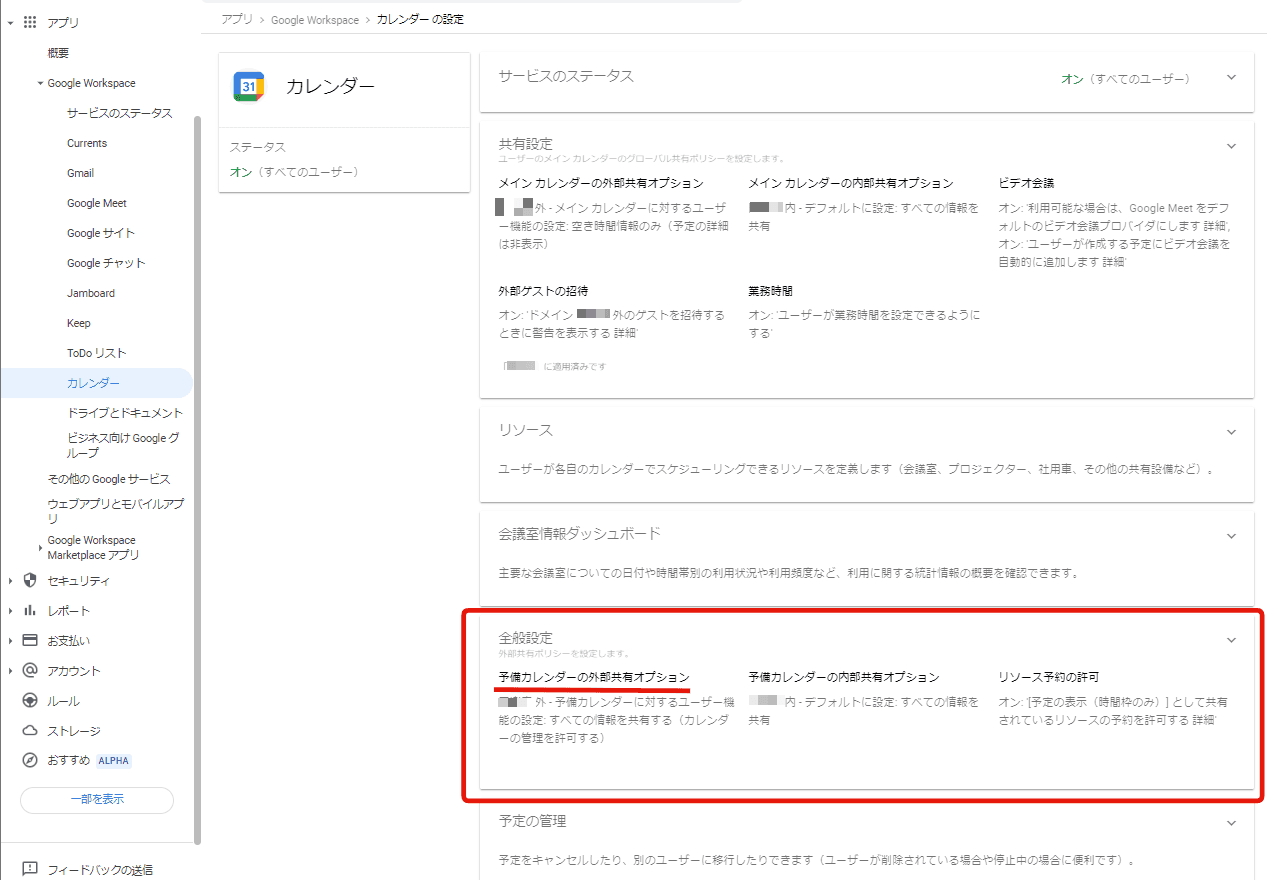Click the Google Workspace breadcrumb link
Screen dimensions: 1267x880
315,20
